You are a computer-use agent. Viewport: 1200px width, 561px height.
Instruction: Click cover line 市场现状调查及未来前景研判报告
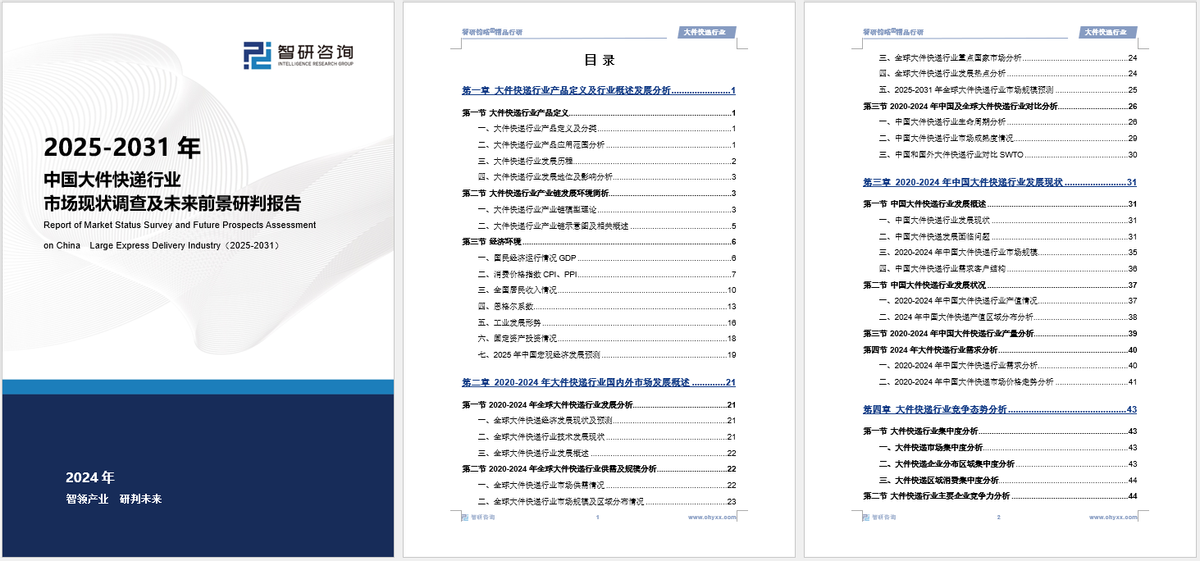(x=172, y=204)
